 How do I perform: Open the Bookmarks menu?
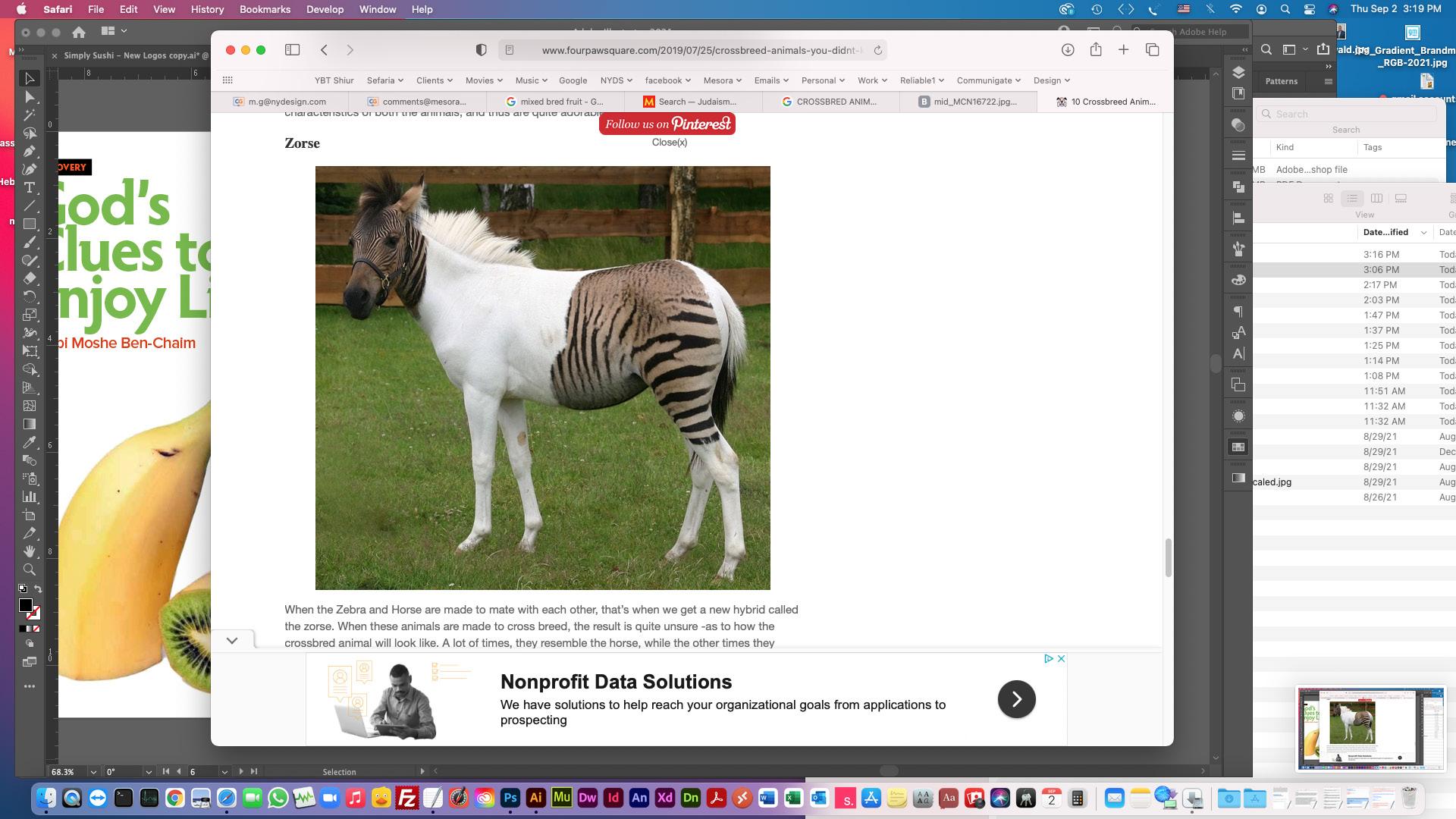(x=265, y=9)
